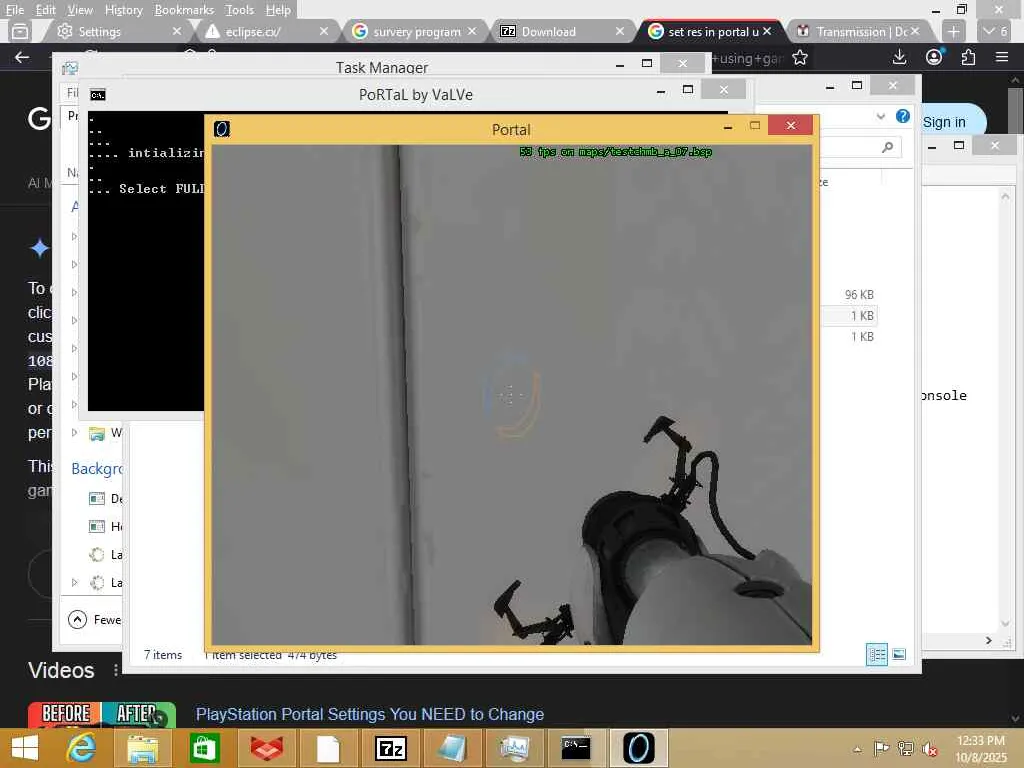Open the File menu in Firefox
Image resolution: width=1024 pixels, height=768 pixels.
(14, 10)
